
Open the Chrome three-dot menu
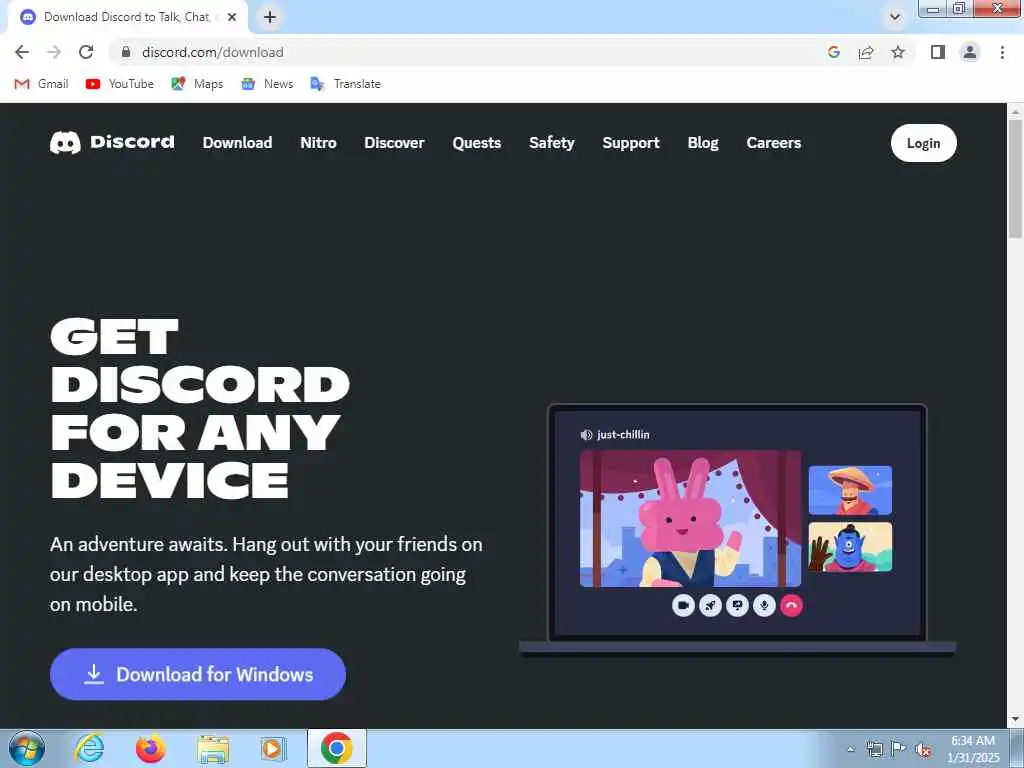pos(1002,52)
